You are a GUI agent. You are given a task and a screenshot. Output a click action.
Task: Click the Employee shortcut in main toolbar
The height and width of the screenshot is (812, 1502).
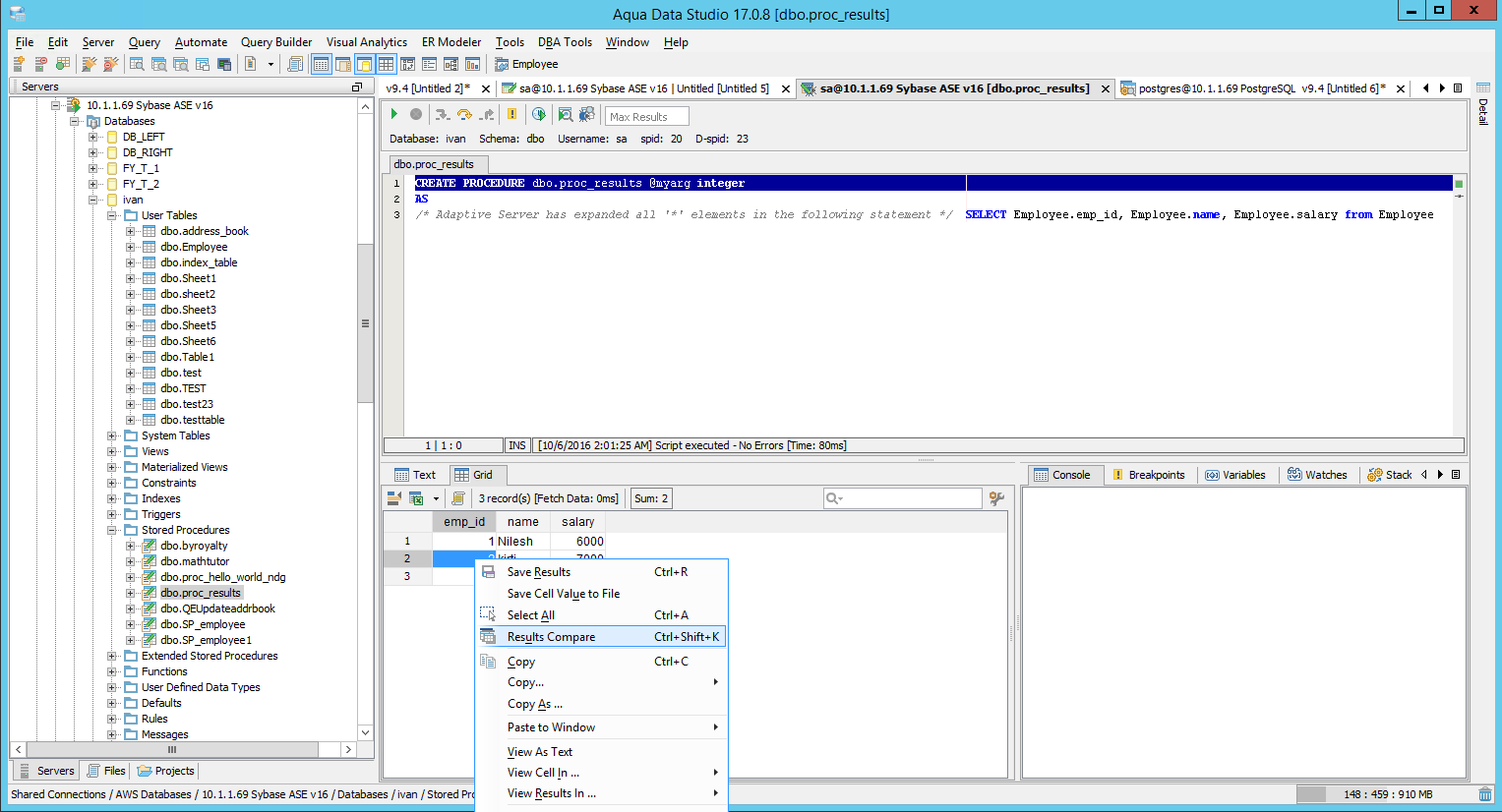click(526, 64)
